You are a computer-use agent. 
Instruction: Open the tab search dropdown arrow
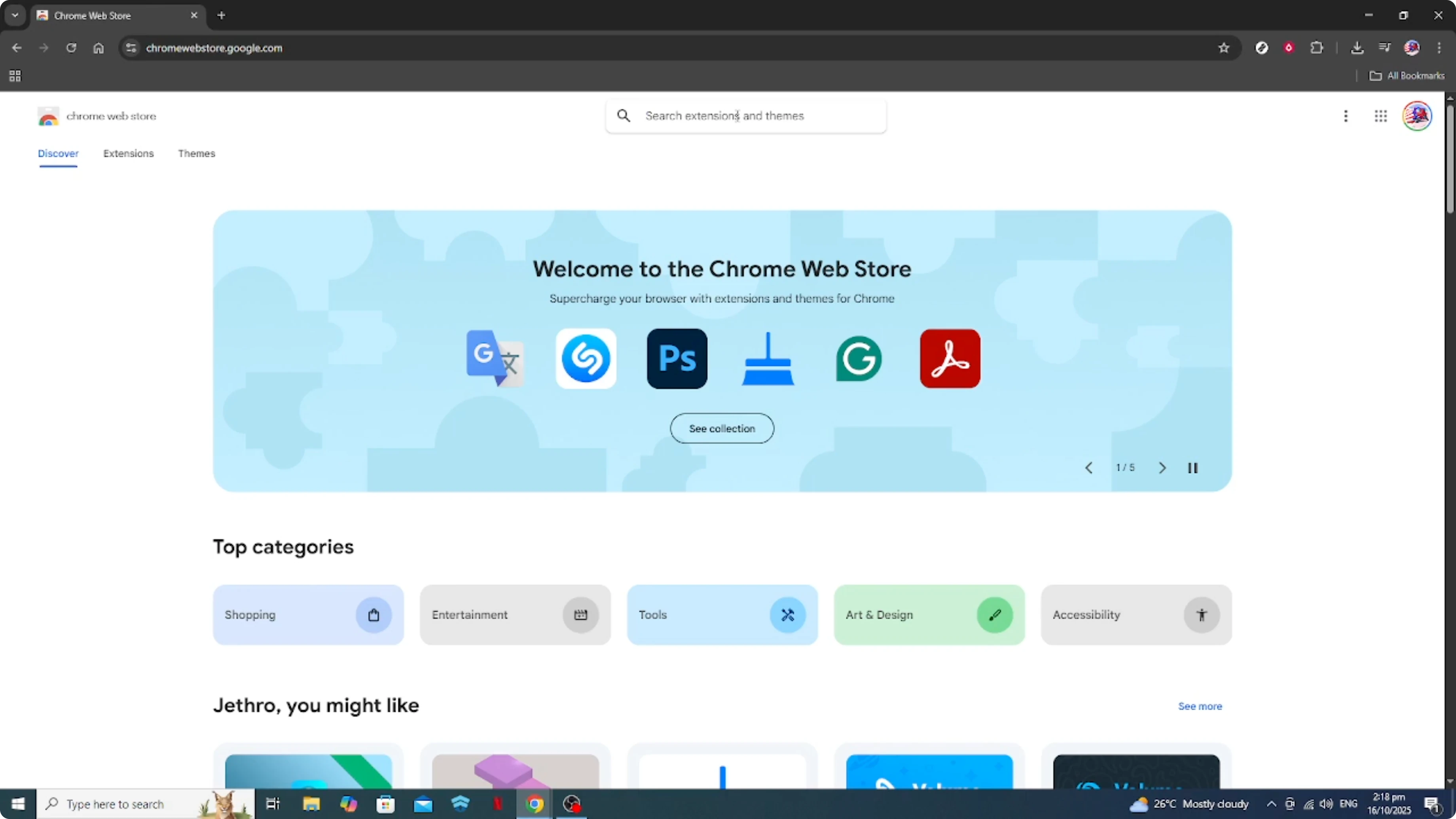[15, 15]
